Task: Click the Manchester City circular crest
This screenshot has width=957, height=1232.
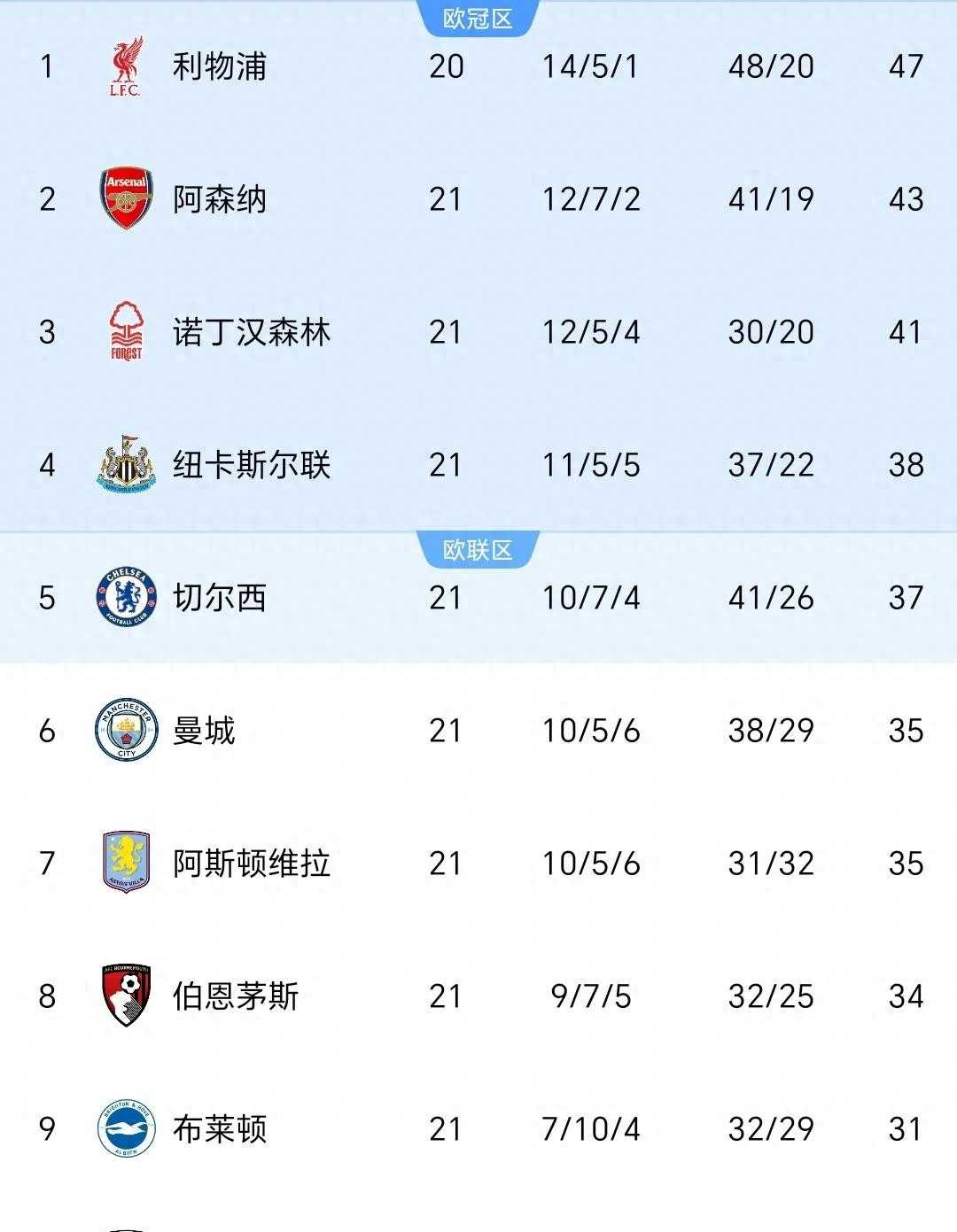Action: pyautogui.click(x=127, y=730)
